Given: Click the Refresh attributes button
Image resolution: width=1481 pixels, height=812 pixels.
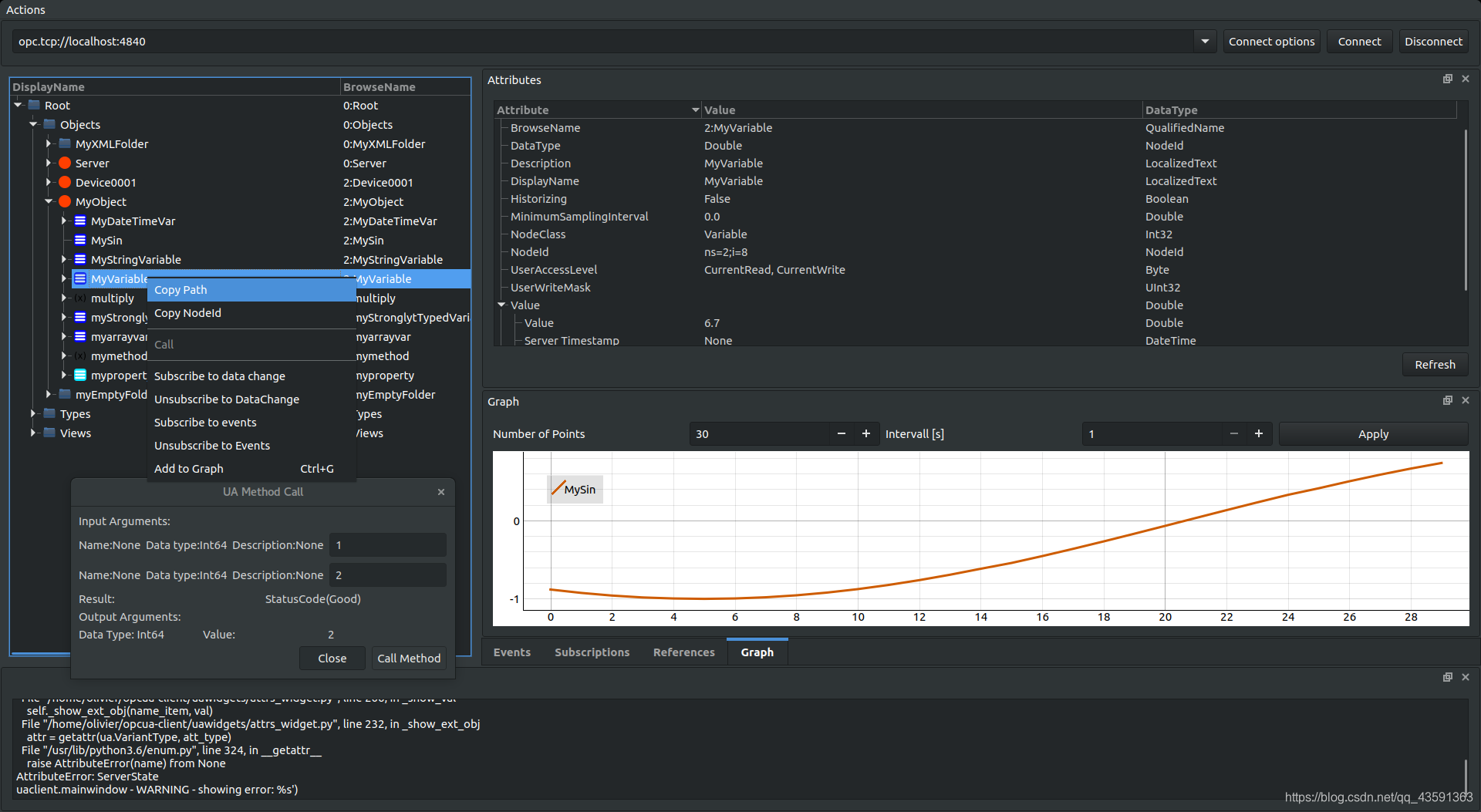Looking at the screenshot, I should click(x=1435, y=365).
